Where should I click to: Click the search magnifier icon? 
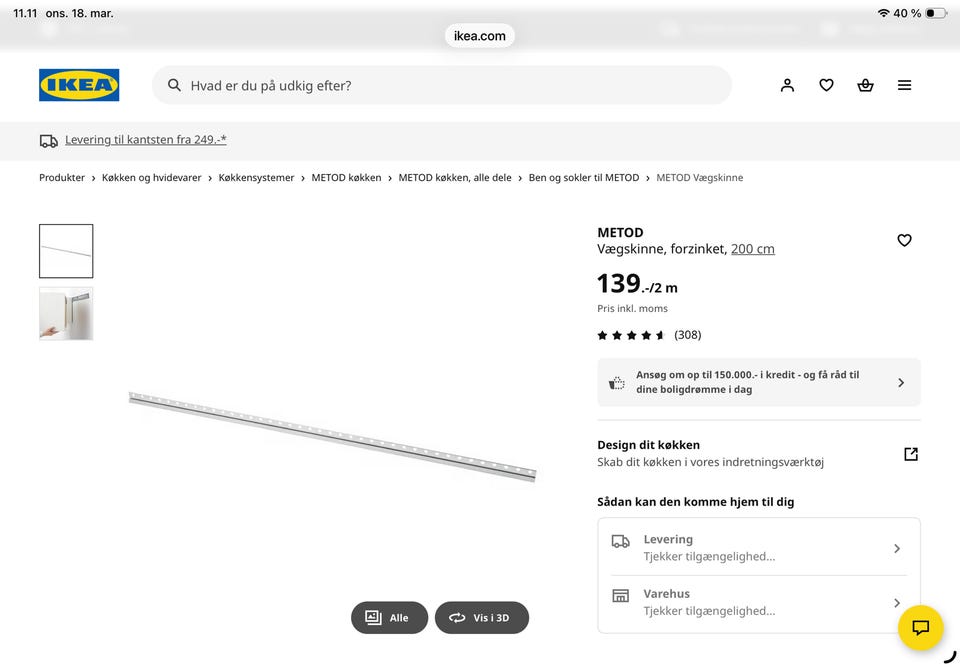174,85
